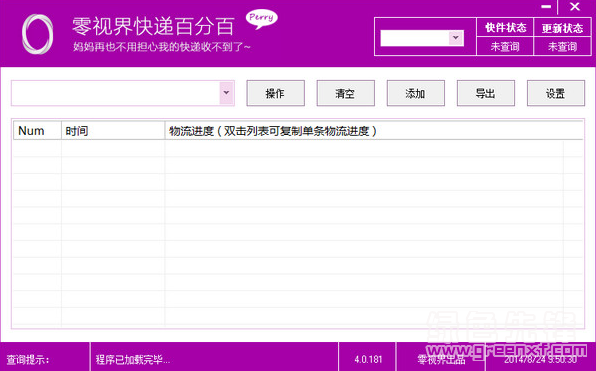
Task: Expand the tracking number dropdown arrow
Action: 227,93
